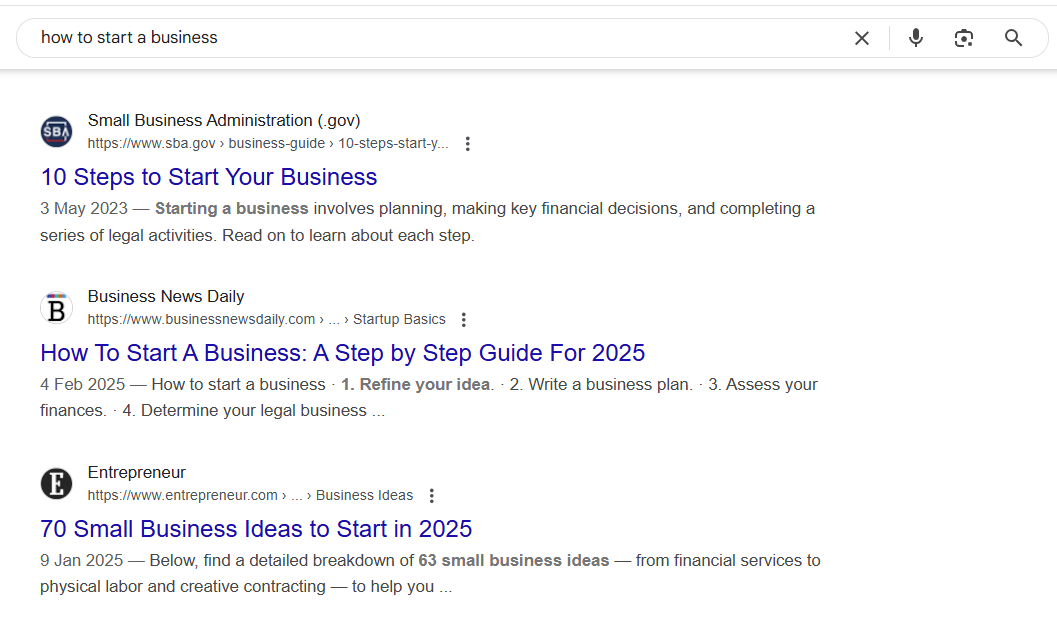Select the Entrepreneur site favicon
This screenshot has width=1057, height=621.
(56, 483)
